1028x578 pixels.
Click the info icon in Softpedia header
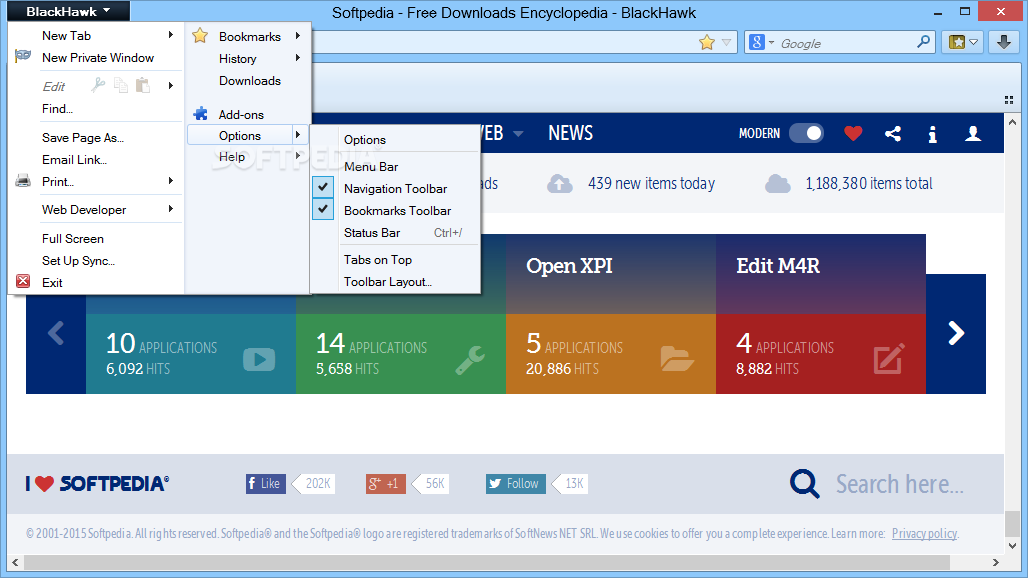coord(932,134)
